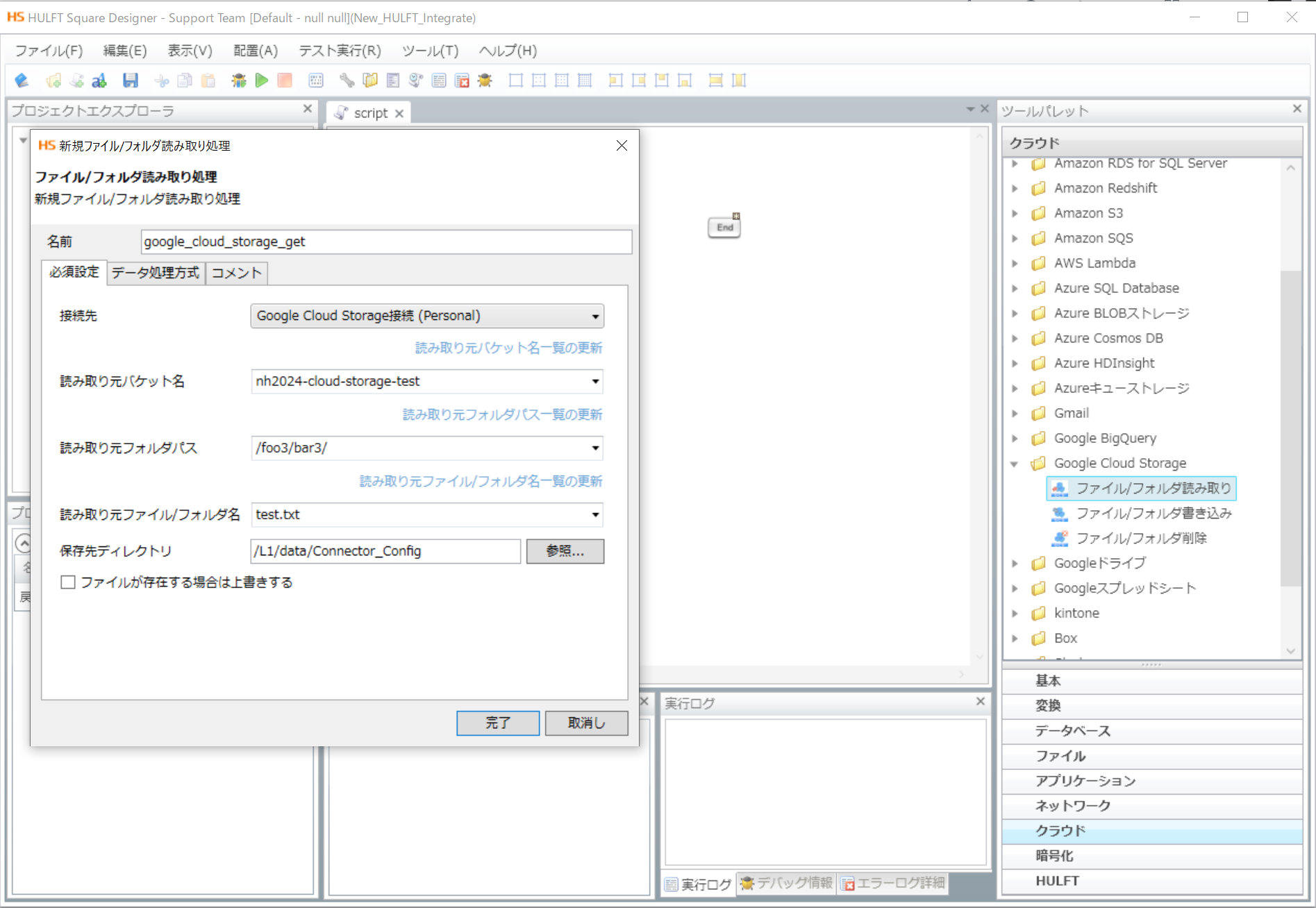Click 読み取り元ファイル/フォルダ名一覧の更新 link

481,481
